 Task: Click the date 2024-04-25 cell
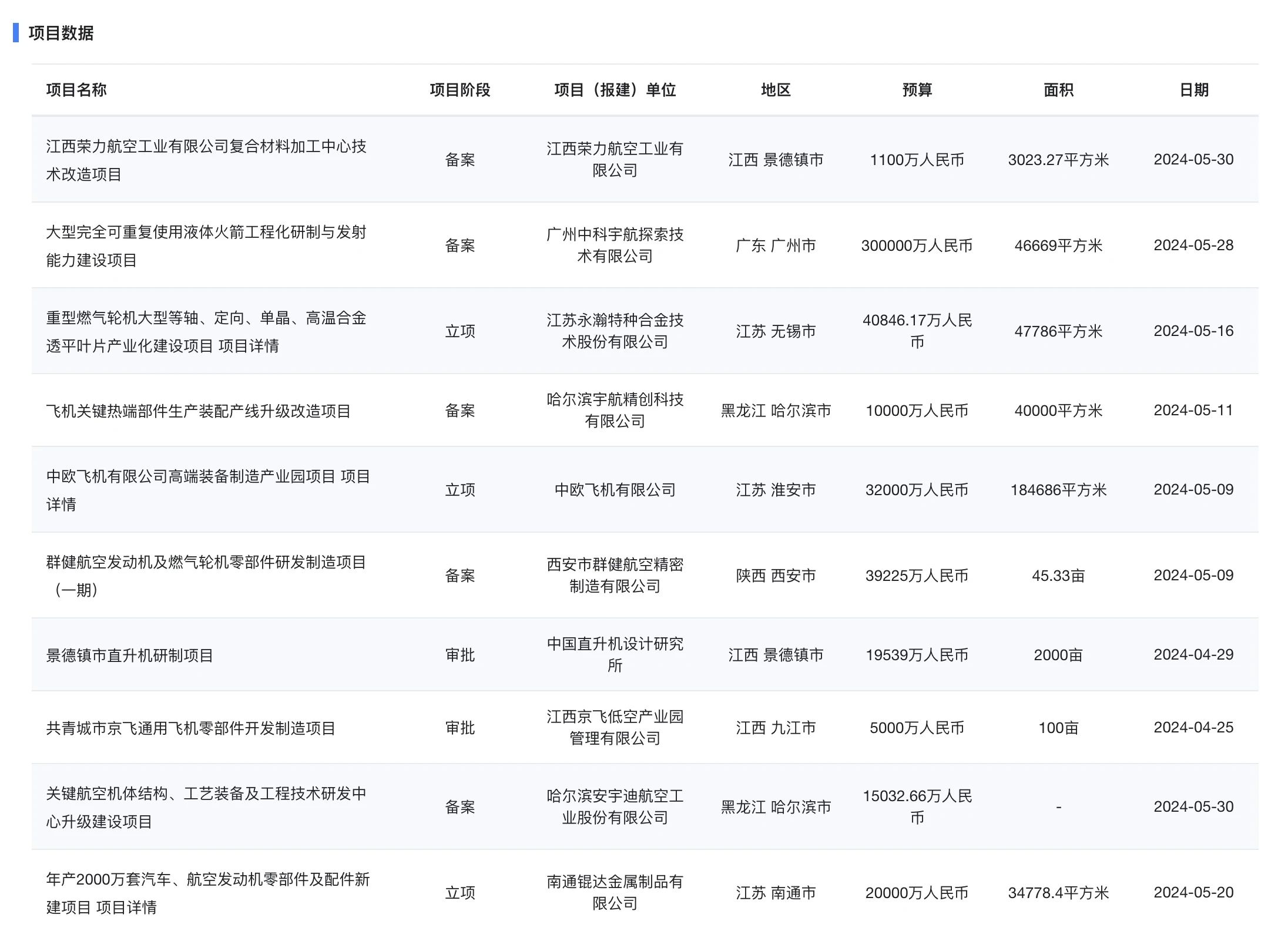(1193, 727)
